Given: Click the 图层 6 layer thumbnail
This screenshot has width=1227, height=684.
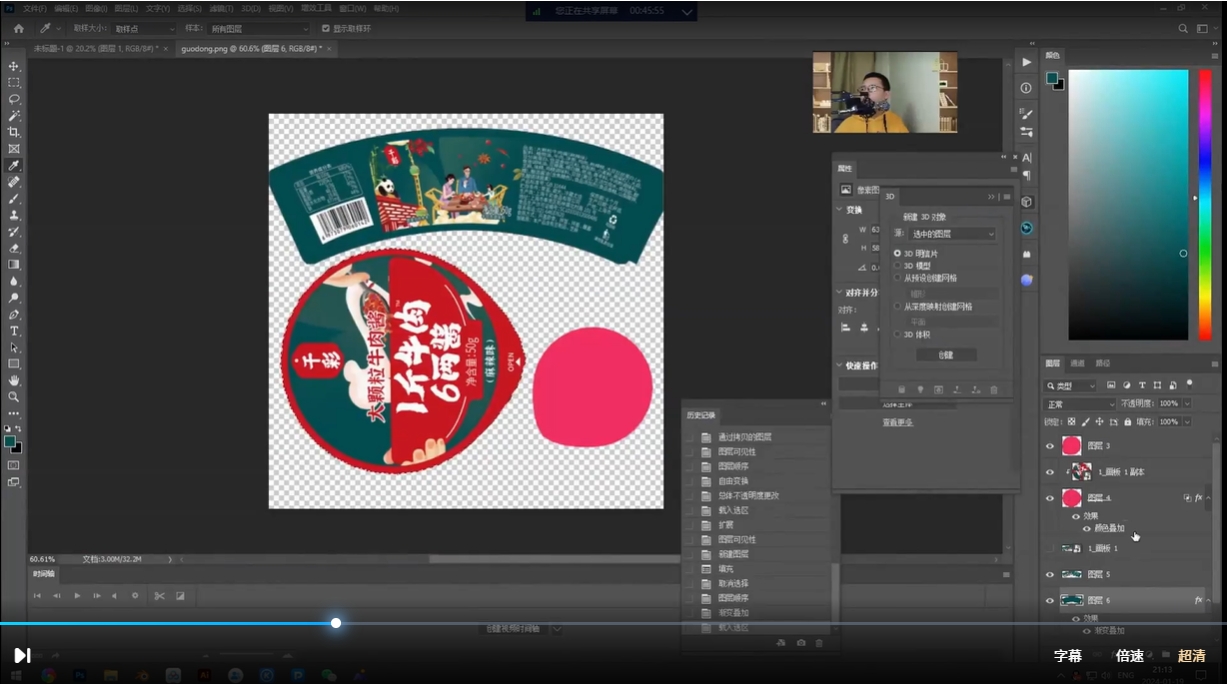Looking at the screenshot, I should pos(1072,601).
